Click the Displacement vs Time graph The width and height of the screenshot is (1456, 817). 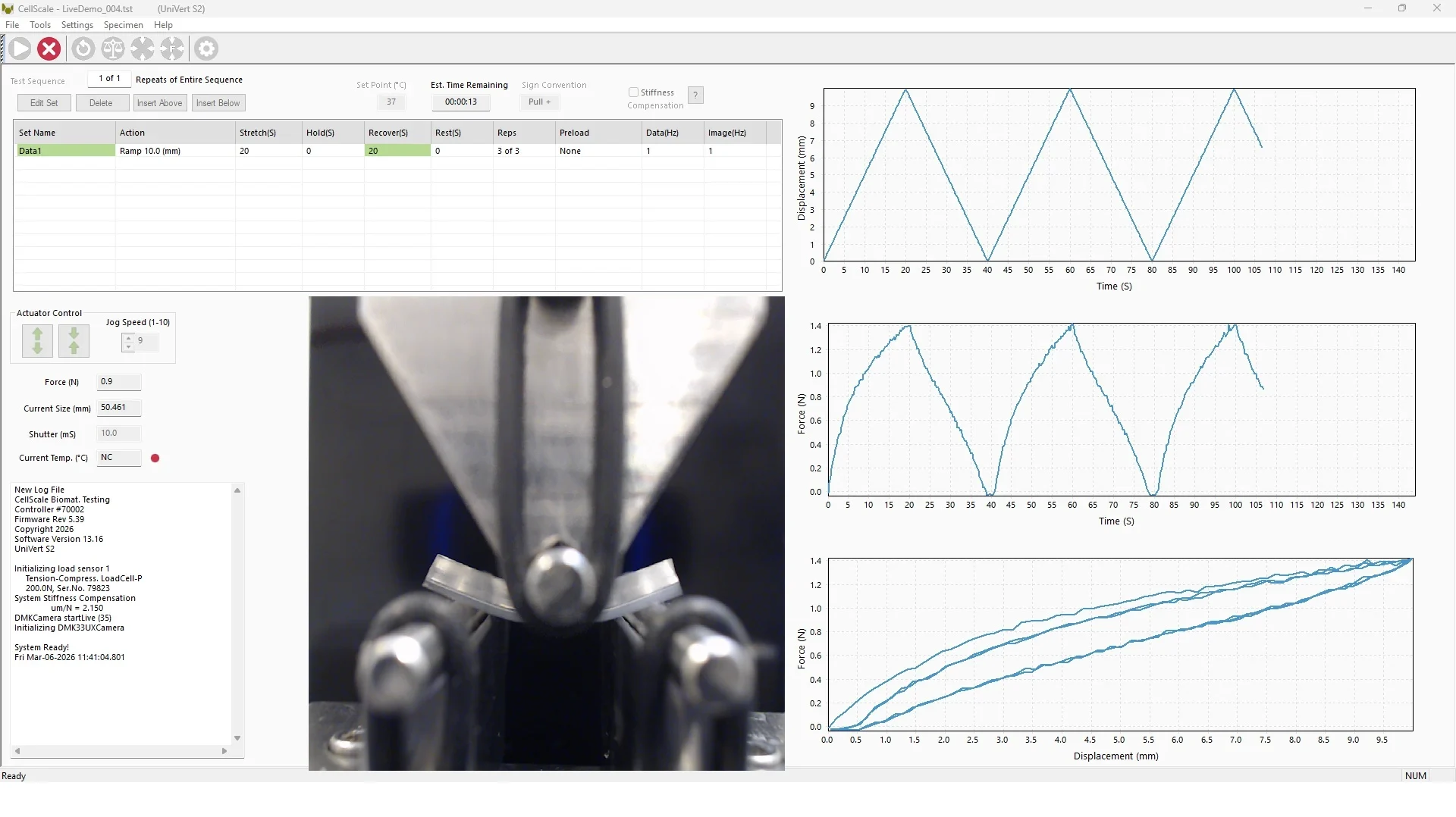(1119, 175)
